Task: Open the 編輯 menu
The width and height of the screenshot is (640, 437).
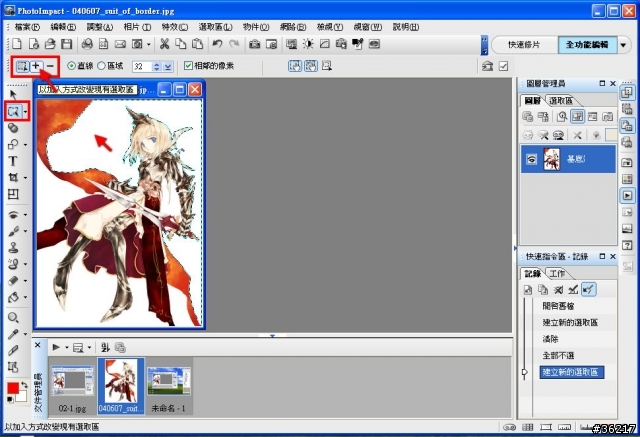Action: (x=63, y=27)
